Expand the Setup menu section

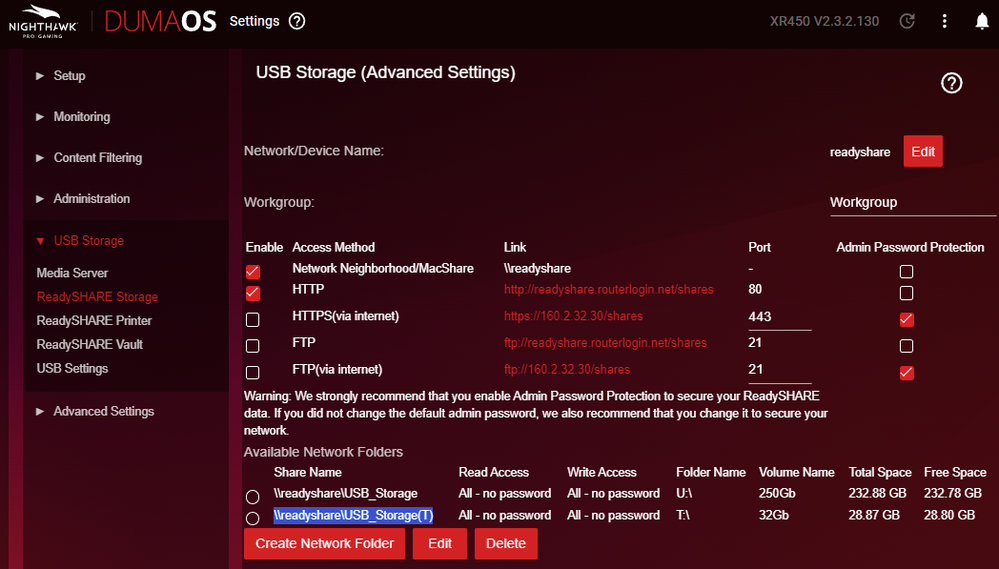tap(69, 76)
